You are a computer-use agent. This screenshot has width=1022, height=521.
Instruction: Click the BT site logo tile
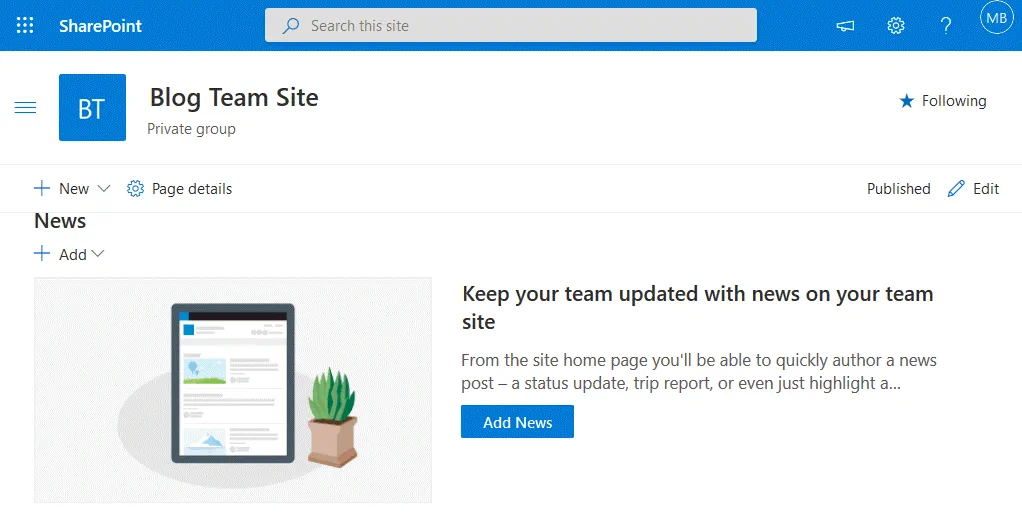coord(93,108)
